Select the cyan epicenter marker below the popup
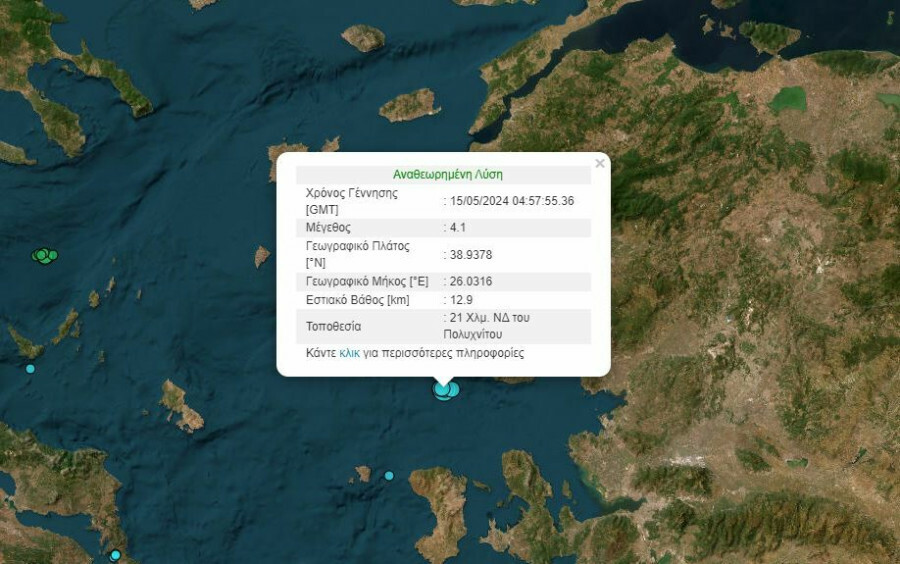This screenshot has height=564, width=900. click(x=445, y=389)
